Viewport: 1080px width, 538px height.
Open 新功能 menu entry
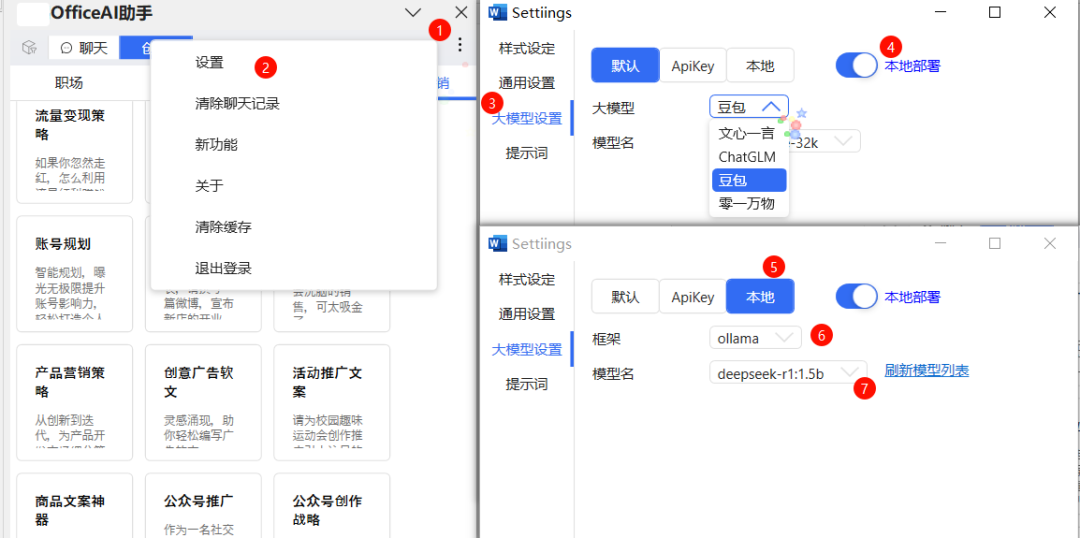coord(216,145)
